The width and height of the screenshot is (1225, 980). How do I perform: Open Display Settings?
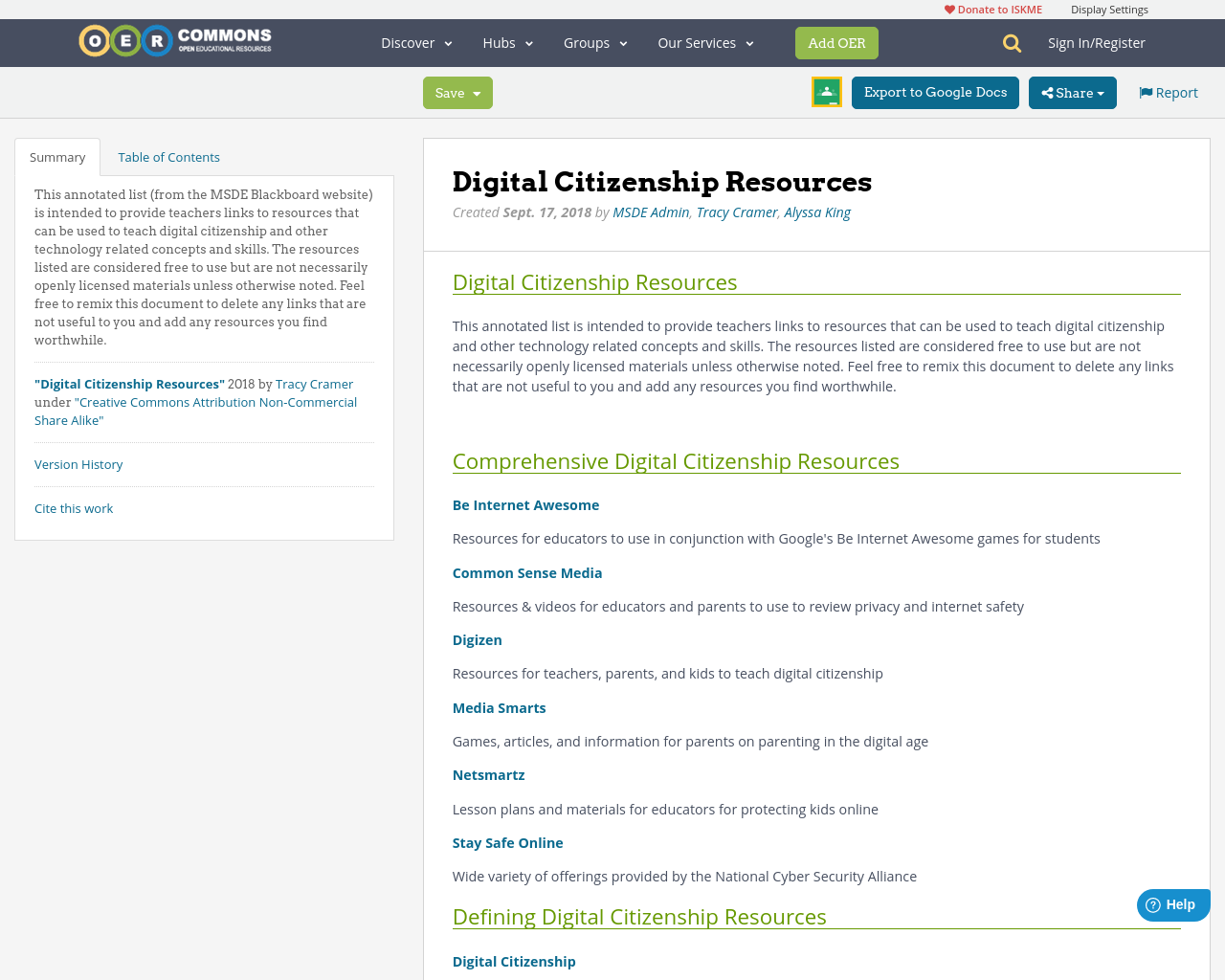click(x=1109, y=10)
